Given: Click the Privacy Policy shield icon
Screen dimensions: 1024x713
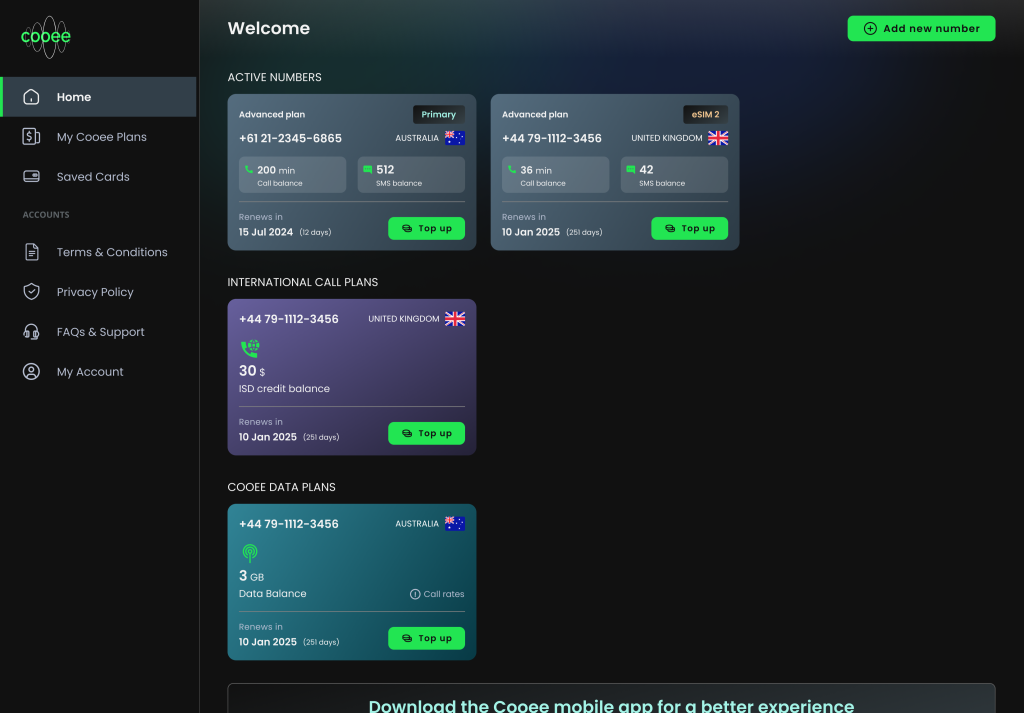Looking at the screenshot, I should [31, 292].
